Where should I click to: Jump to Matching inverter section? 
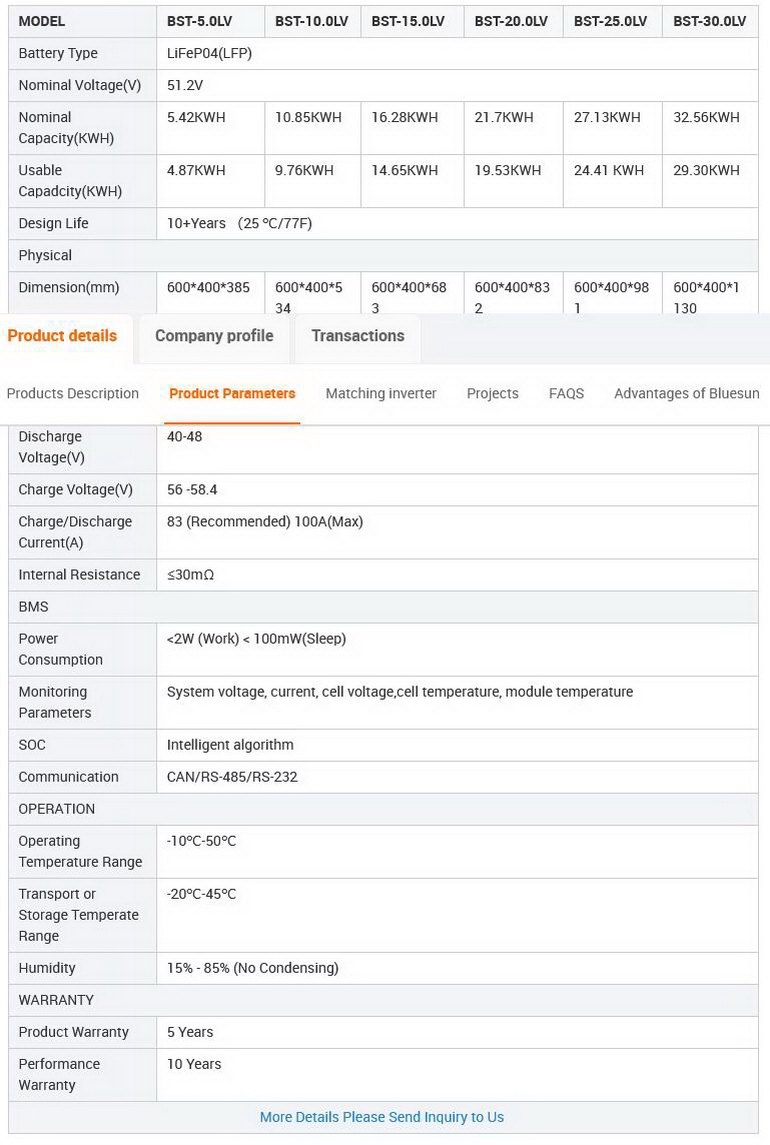381,393
